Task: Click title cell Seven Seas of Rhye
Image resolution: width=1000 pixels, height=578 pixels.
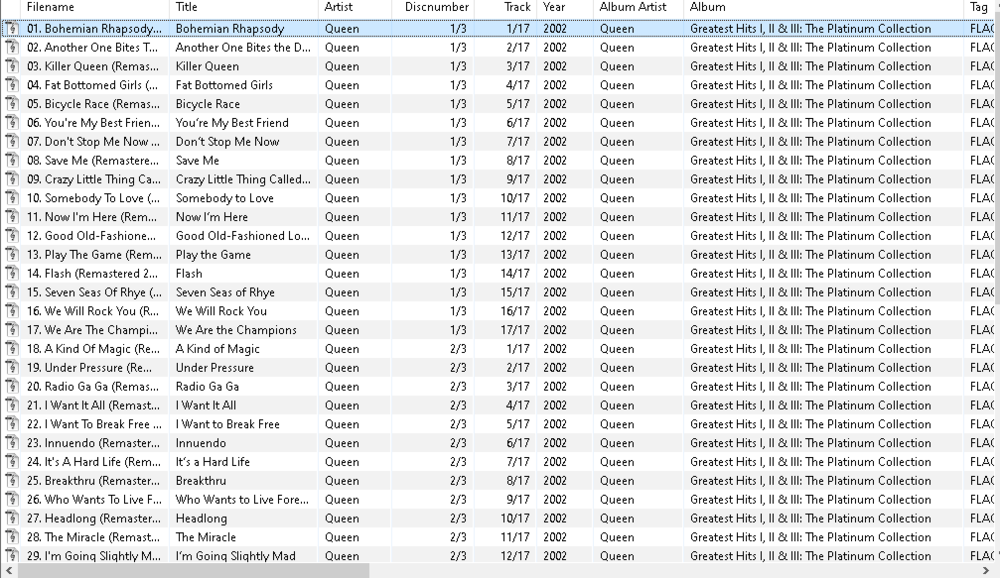Action: click(225, 292)
